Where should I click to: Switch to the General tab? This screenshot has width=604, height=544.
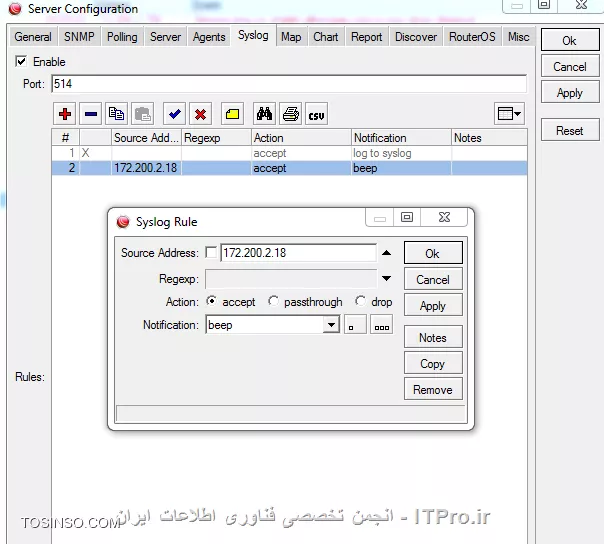pyautogui.click(x=33, y=37)
